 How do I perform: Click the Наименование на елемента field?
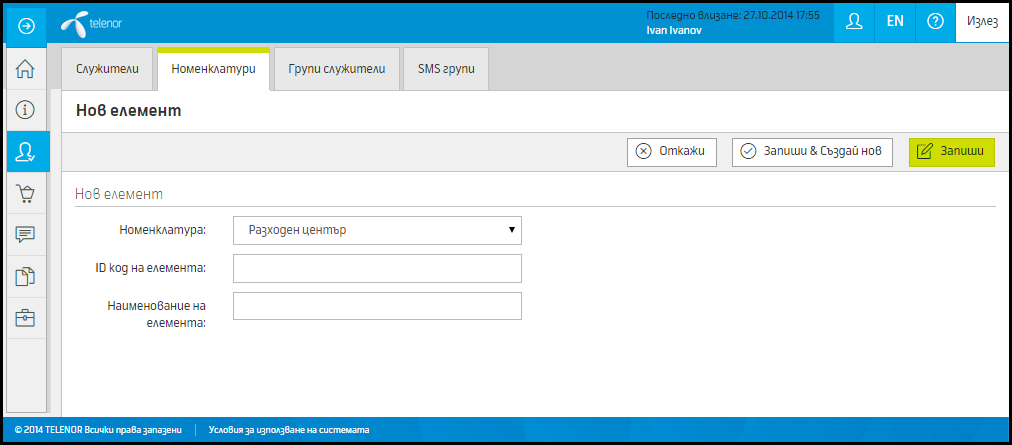point(377,306)
